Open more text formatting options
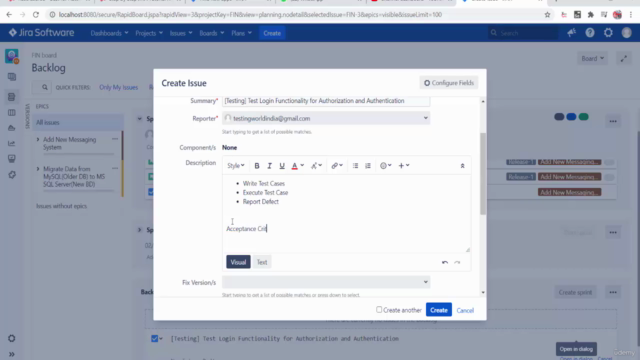This screenshot has height=360, width=640. [x=316, y=166]
